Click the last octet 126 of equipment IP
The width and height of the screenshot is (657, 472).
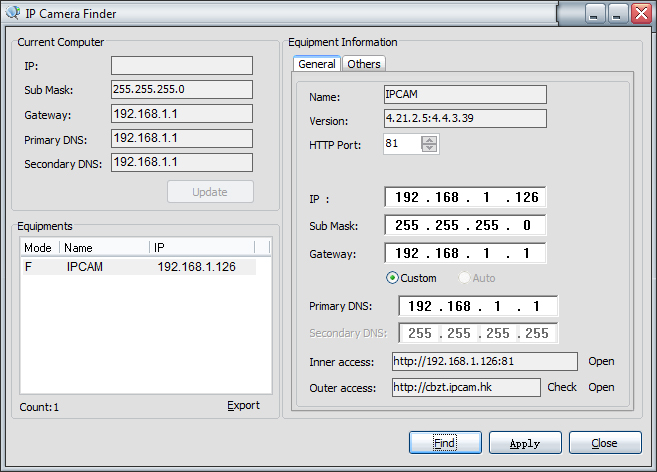point(527,197)
